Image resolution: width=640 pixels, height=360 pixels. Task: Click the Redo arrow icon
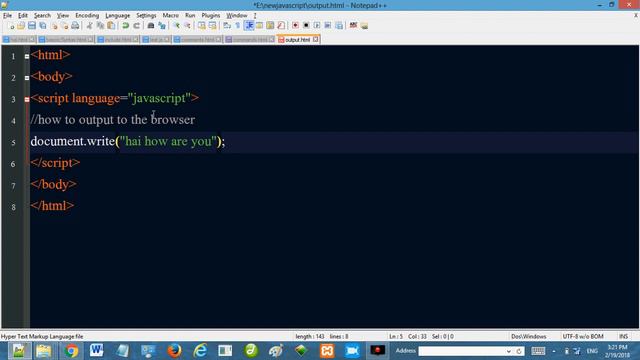136,26
